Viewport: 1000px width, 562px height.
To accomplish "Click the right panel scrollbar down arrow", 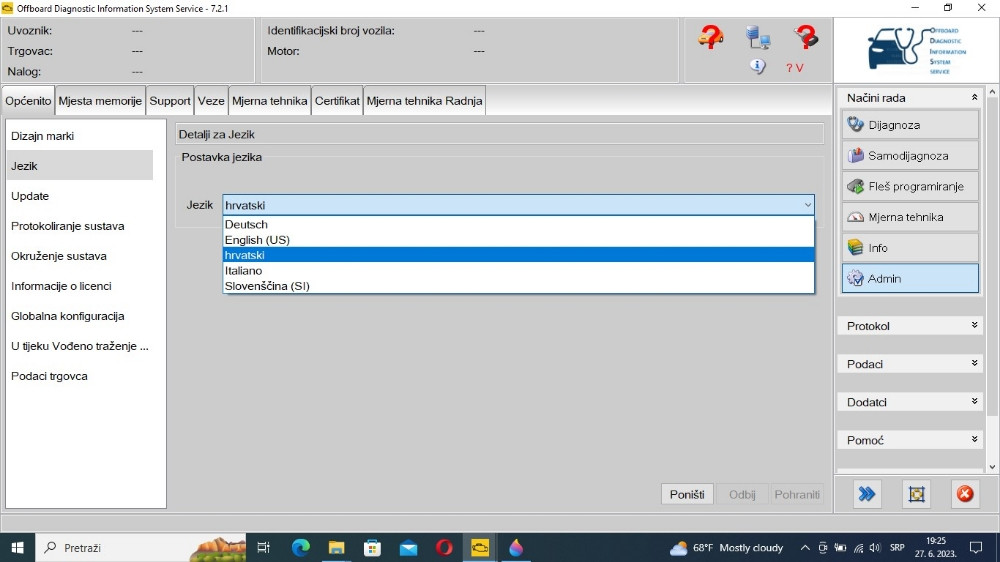I will [x=992, y=467].
